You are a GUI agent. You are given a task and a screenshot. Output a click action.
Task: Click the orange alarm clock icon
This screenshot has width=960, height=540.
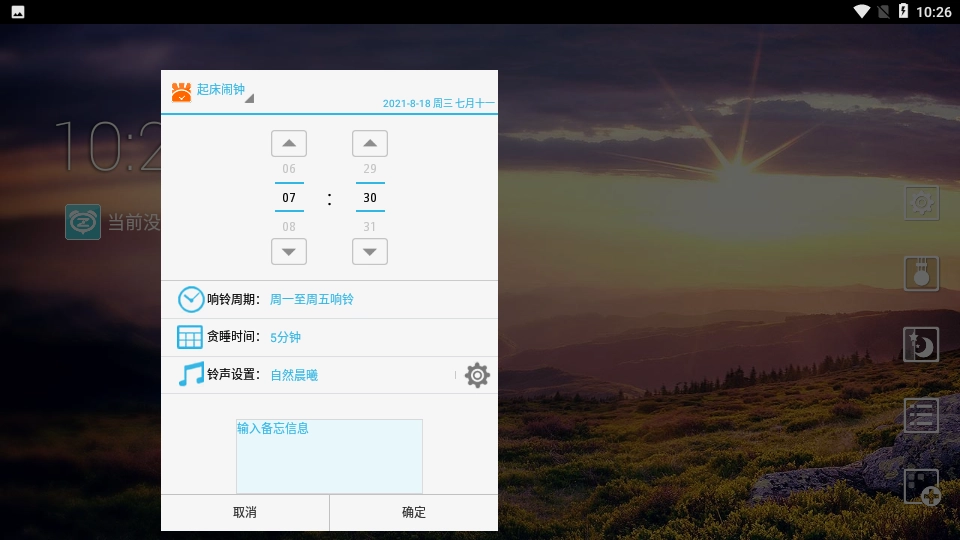coord(181,92)
